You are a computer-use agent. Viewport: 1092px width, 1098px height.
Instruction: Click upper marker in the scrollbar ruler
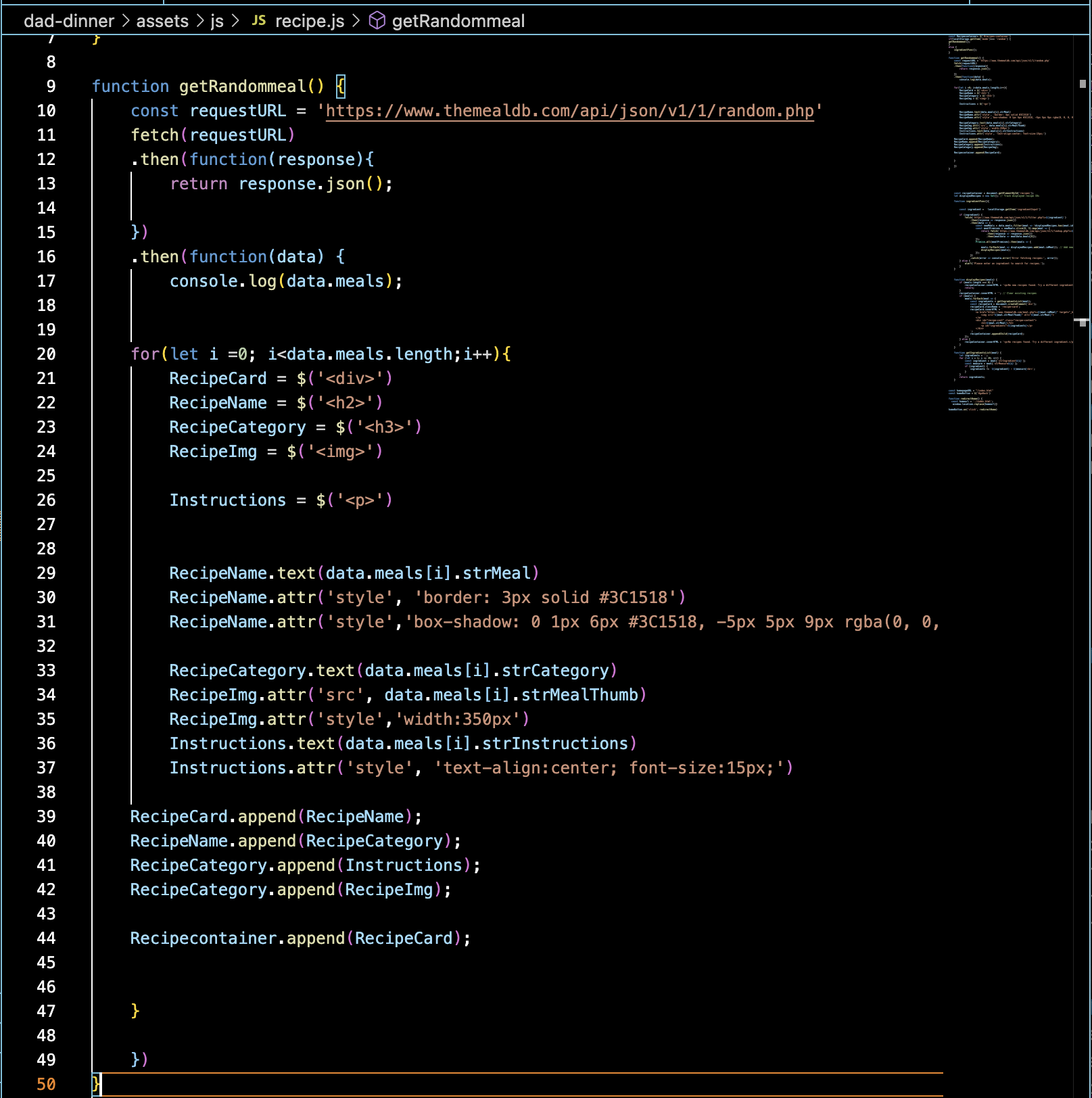click(1083, 84)
